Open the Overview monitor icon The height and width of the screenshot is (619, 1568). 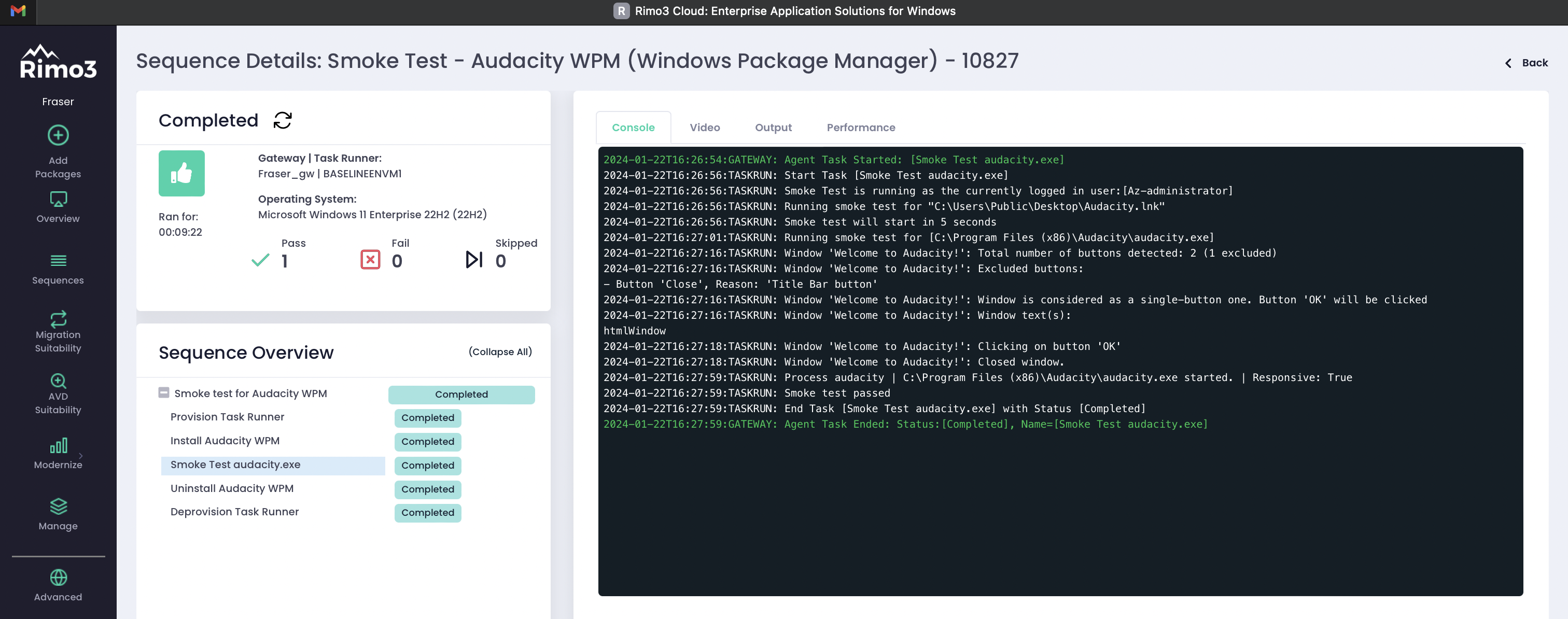(x=58, y=199)
